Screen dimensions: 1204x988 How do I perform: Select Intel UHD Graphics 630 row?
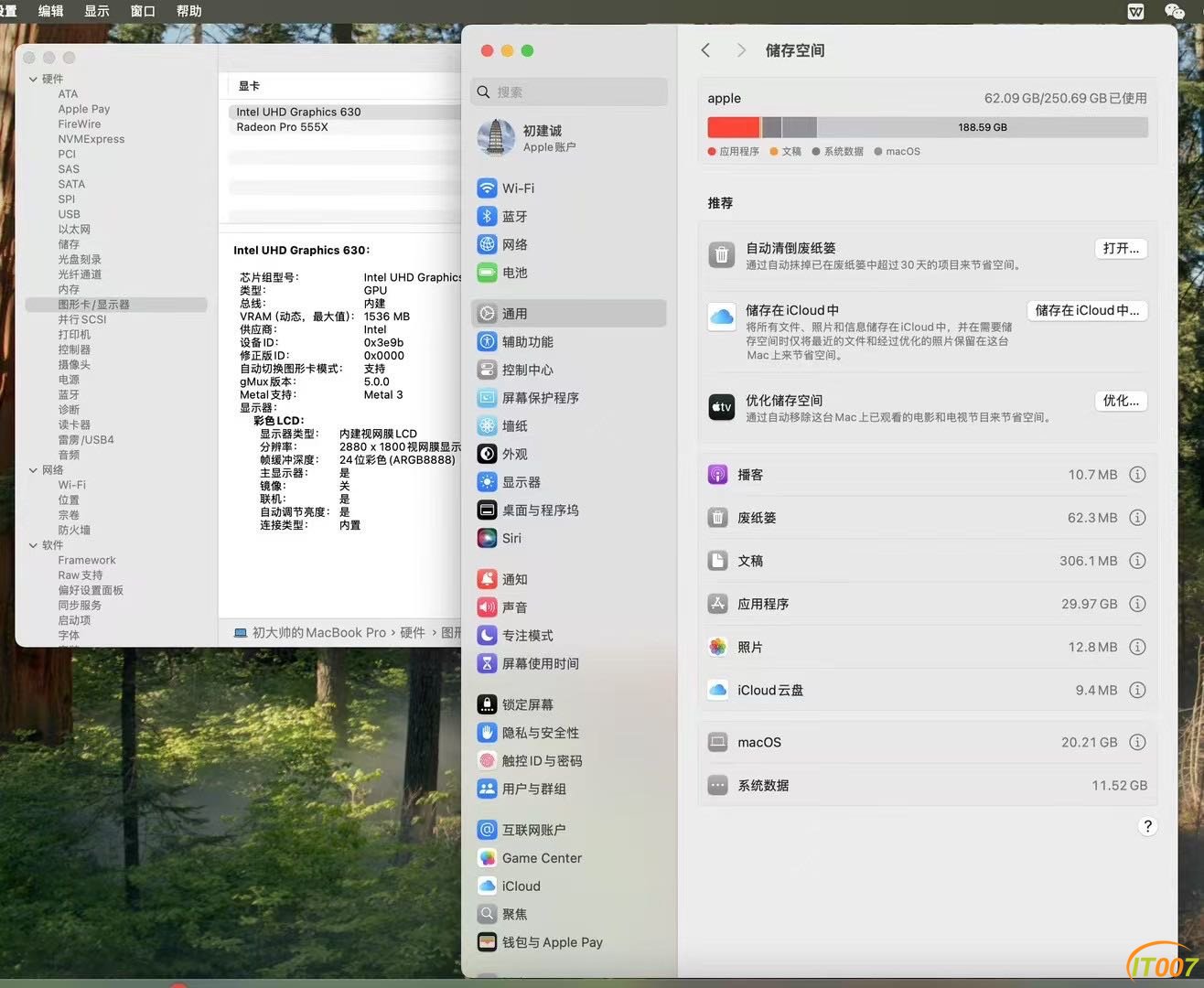[x=344, y=112]
